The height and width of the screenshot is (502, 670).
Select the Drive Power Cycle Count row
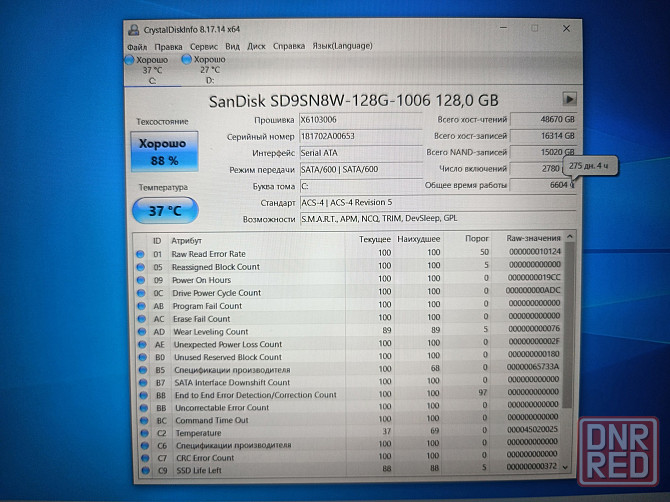coord(348,292)
